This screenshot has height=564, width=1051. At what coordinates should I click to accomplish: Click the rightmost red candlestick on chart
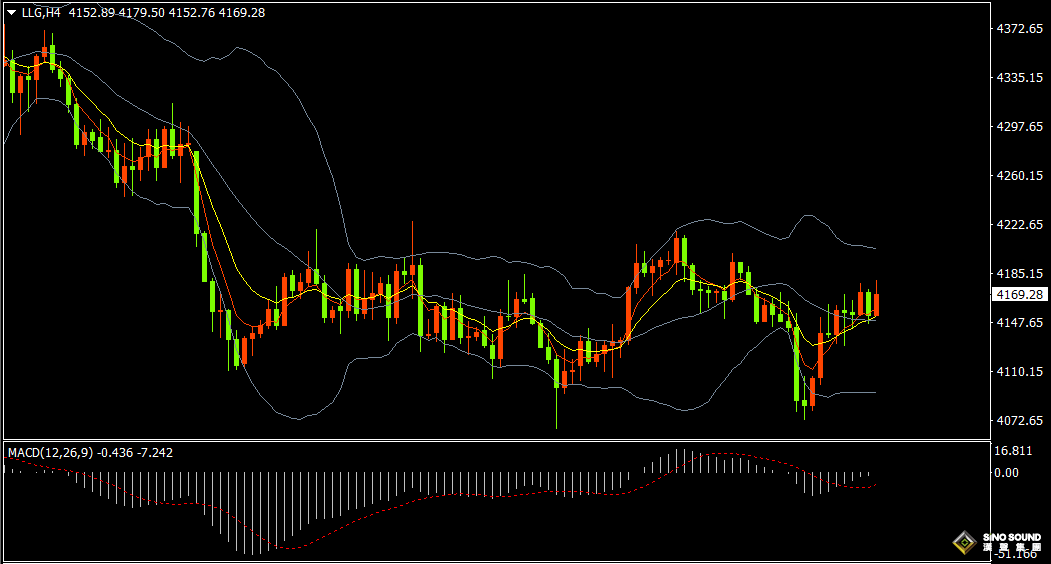point(876,299)
